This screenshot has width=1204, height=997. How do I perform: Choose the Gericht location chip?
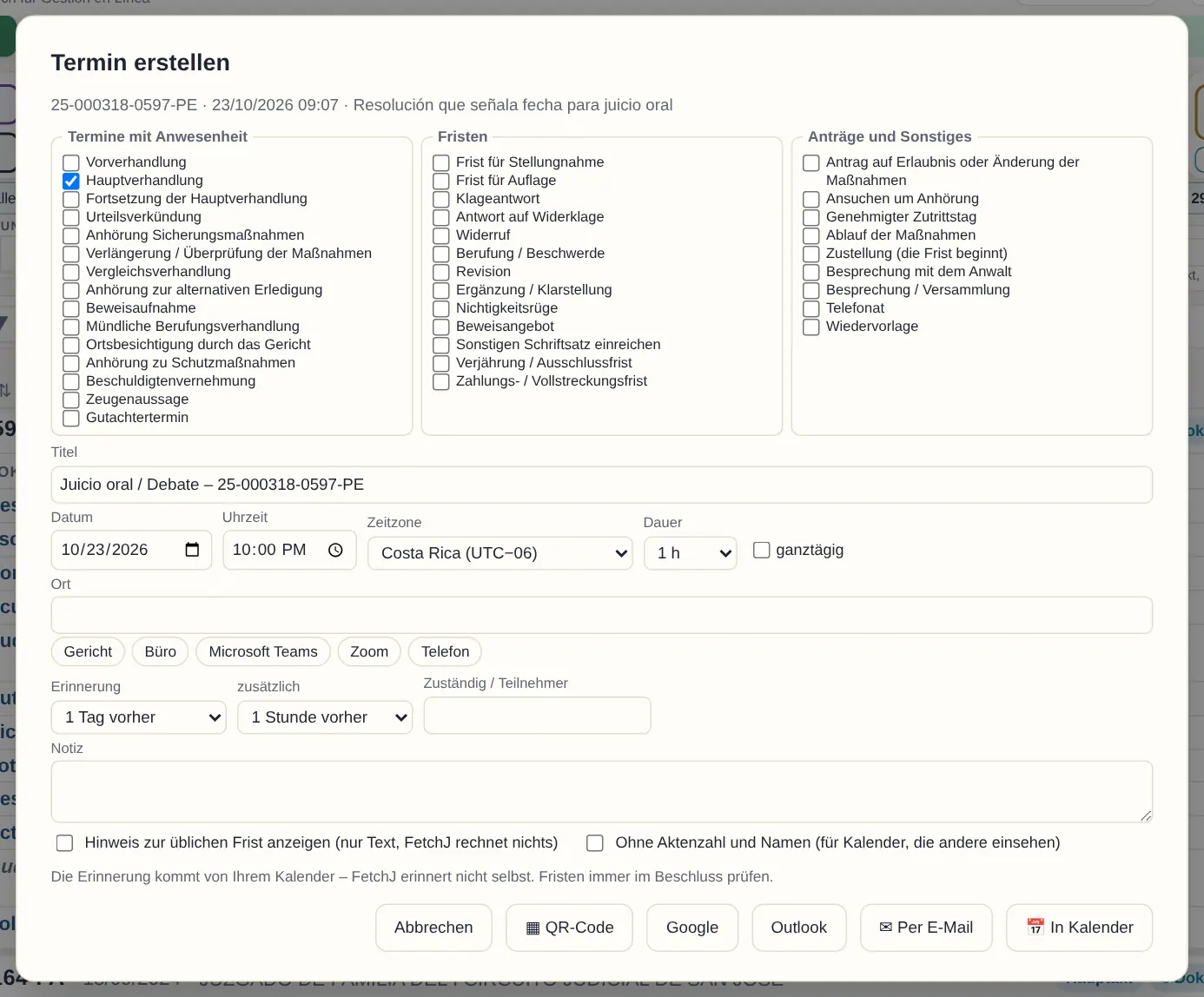88,651
